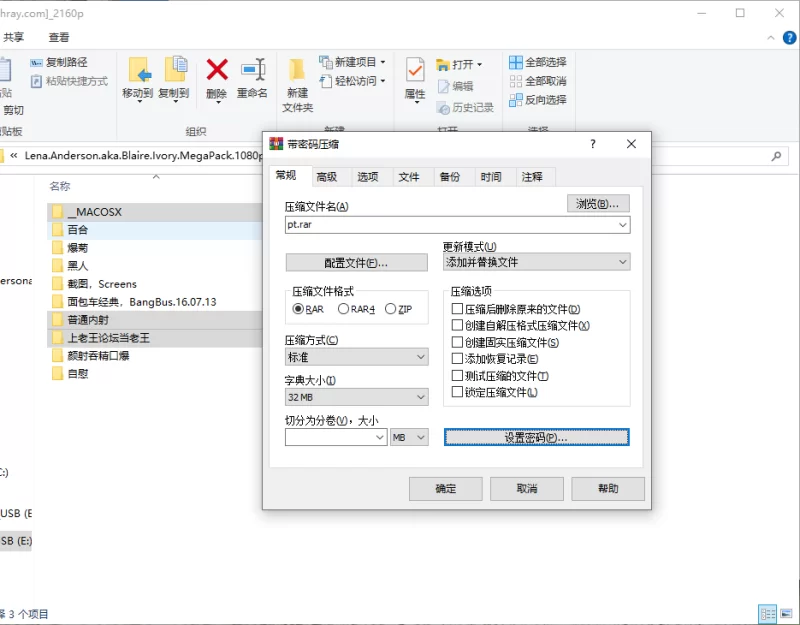Check 压缩后删除原来的文件 option
The height and width of the screenshot is (625, 800).
(x=457, y=309)
